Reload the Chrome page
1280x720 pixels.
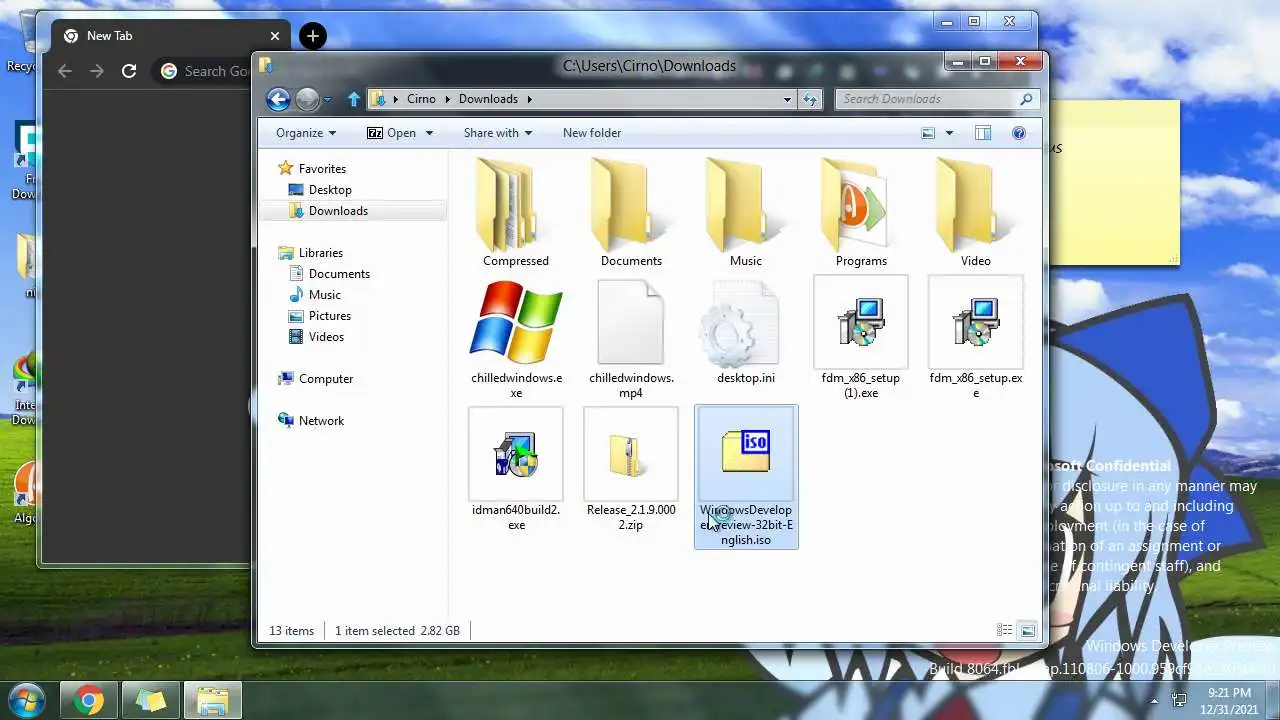(x=129, y=71)
